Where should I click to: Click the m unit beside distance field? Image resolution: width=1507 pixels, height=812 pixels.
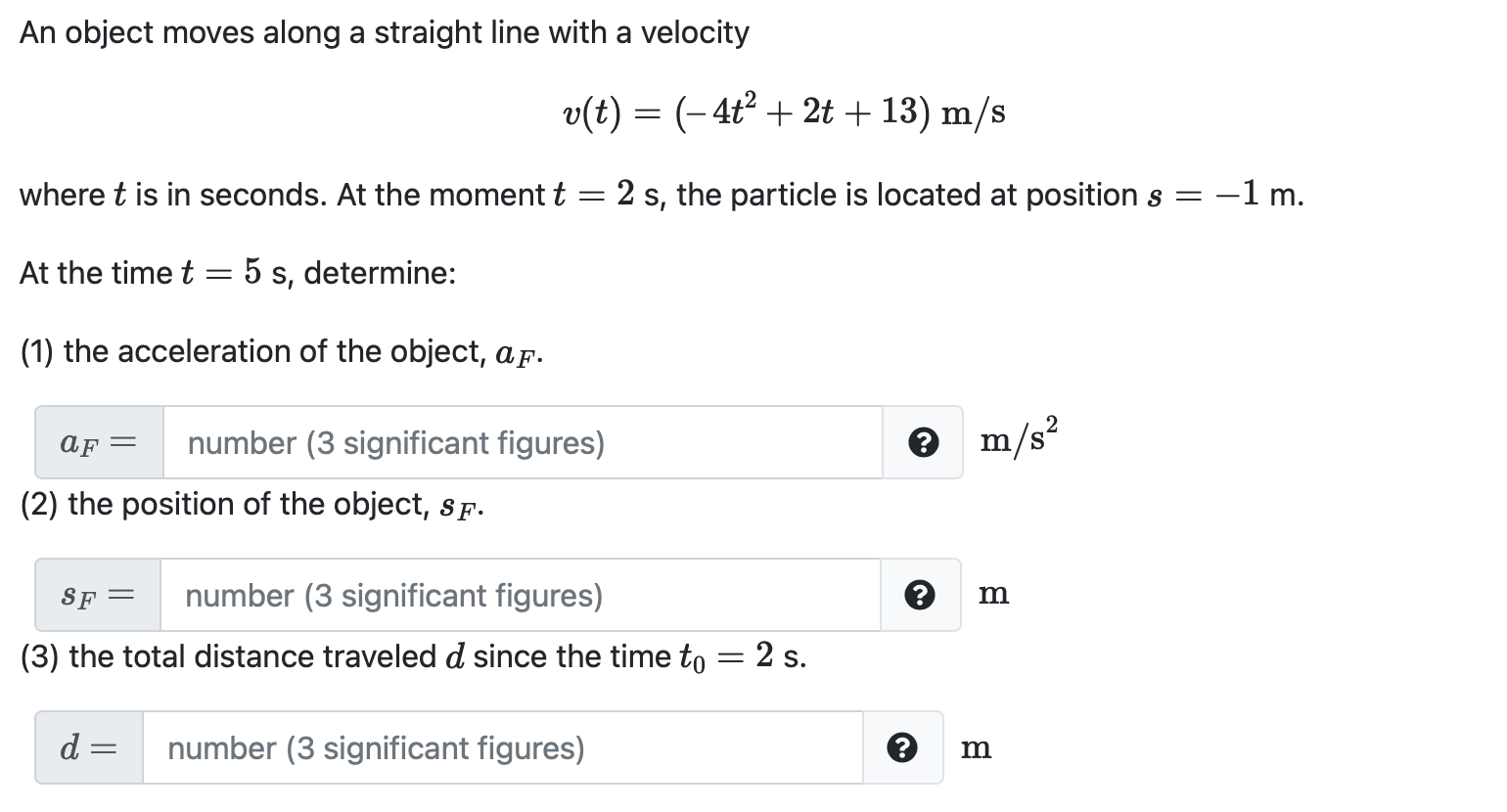(976, 748)
